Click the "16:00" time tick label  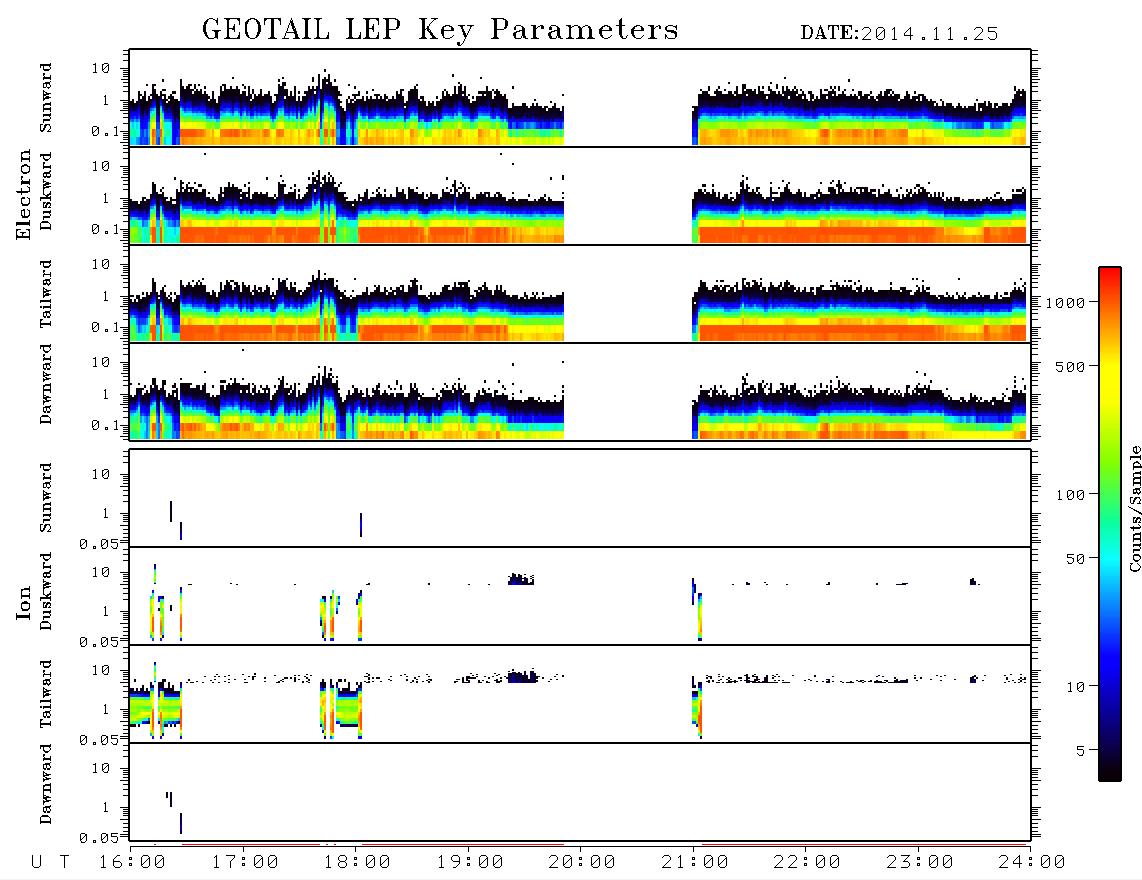point(133,863)
